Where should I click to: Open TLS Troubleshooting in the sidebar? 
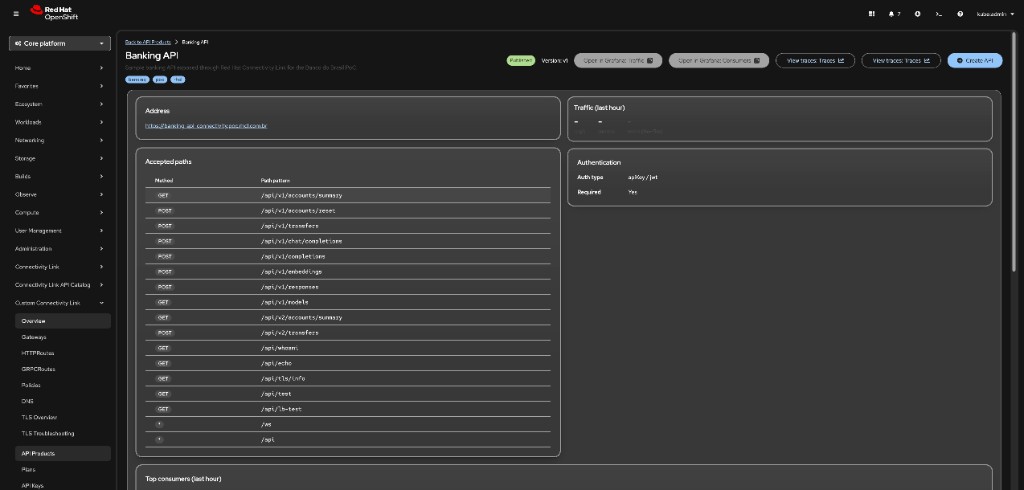click(63, 434)
